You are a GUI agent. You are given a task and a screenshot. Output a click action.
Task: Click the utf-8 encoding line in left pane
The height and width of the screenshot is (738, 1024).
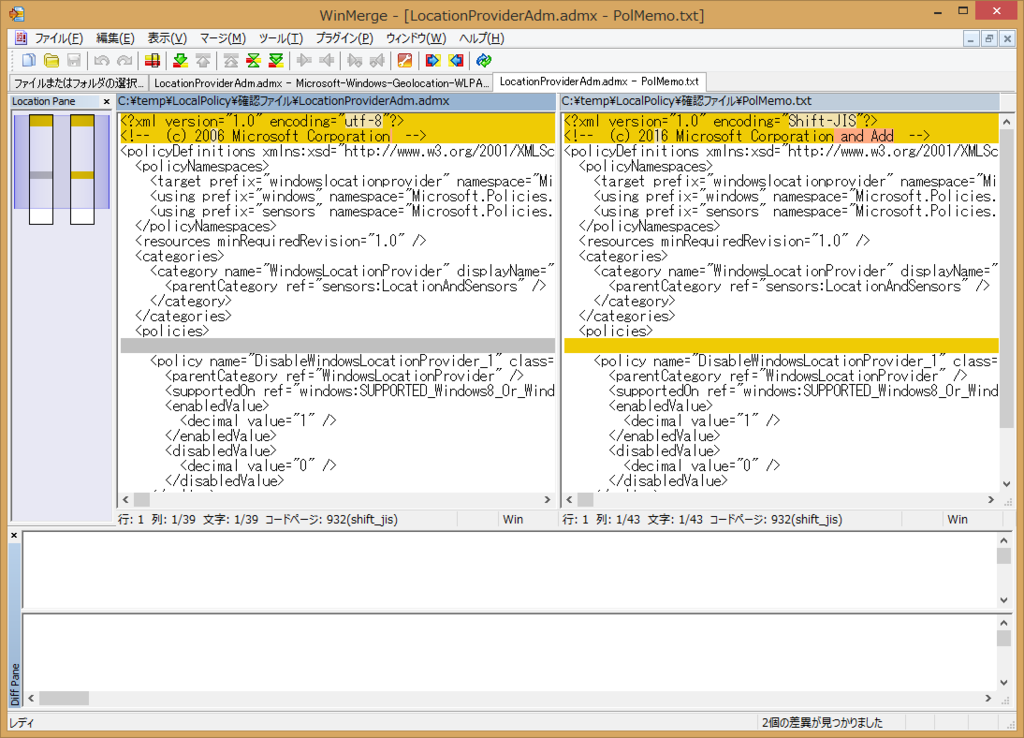pos(338,121)
